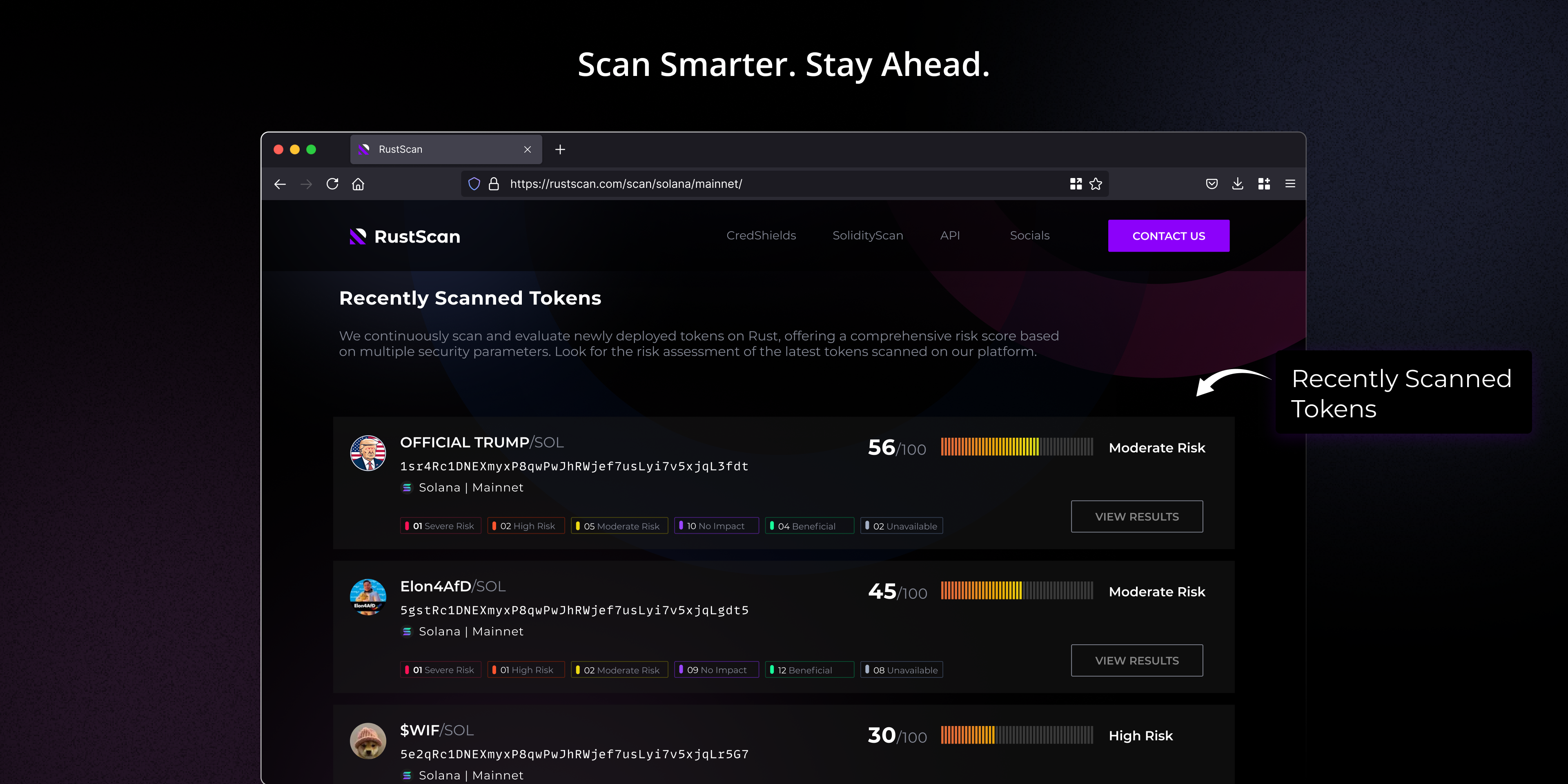Screen dimensions: 1568x784
Task: Click the 56/100 risk score bar
Action: (x=1016, y=447)
